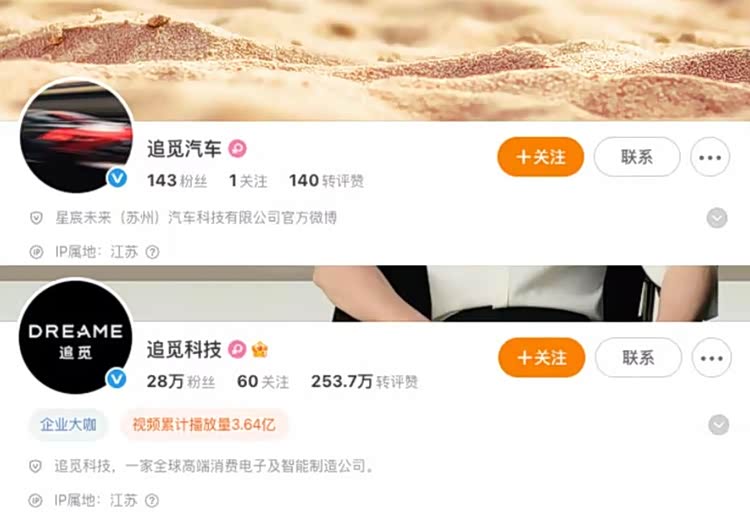Expand 追觅汽车 profile details chevron

[717, 218]
